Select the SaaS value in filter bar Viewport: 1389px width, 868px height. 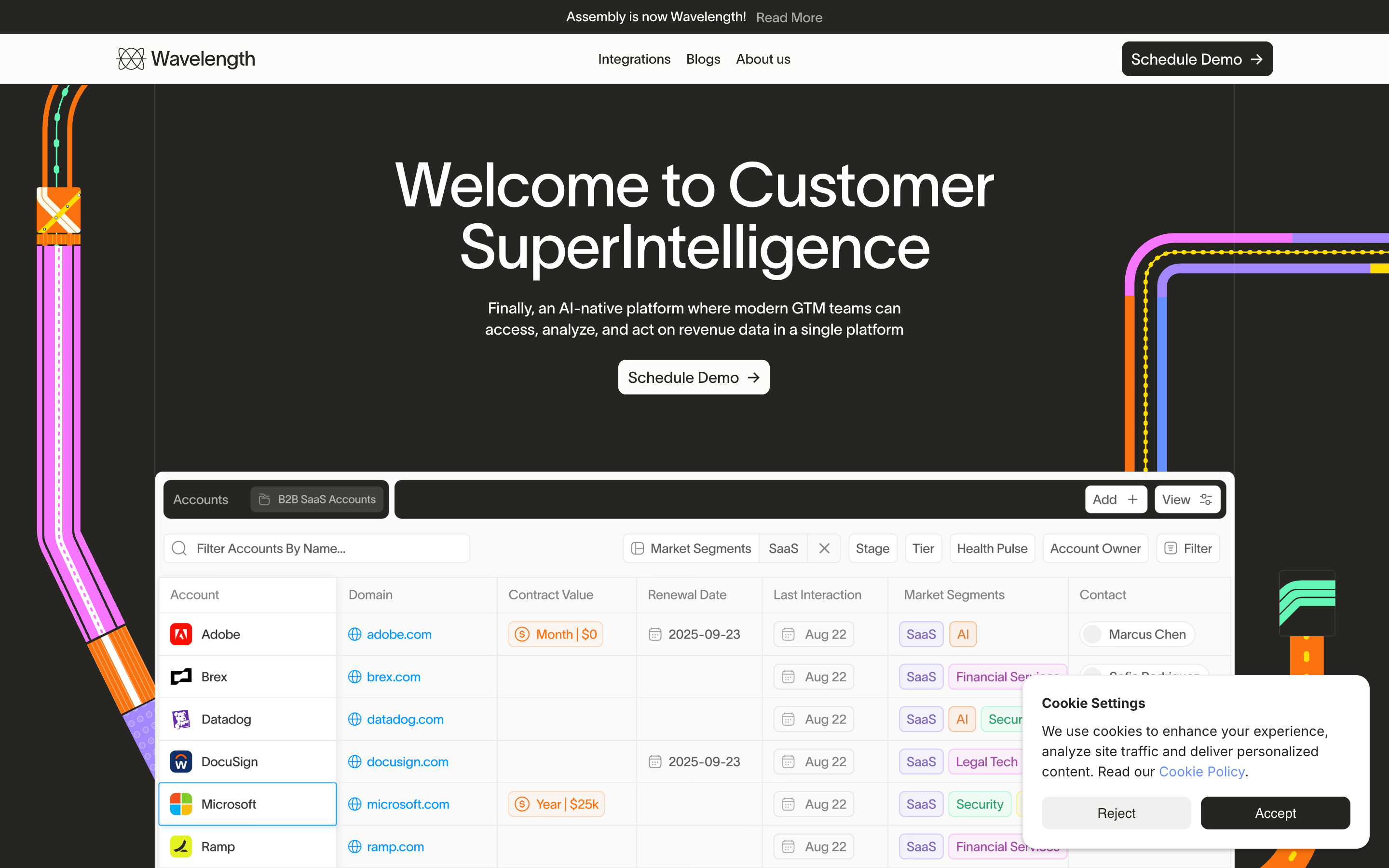[783, 548]
